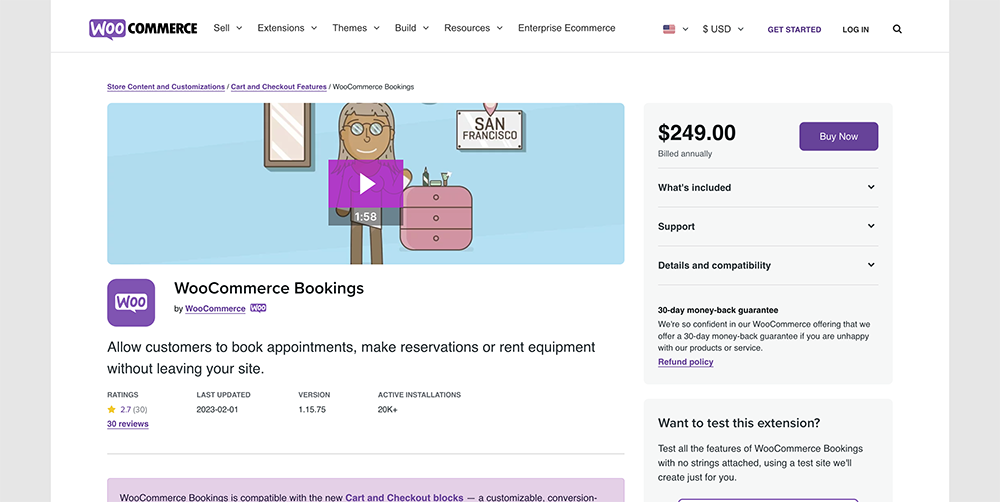Open the Build menu
Screen dimensions: 1000x502
click(411, 28)
